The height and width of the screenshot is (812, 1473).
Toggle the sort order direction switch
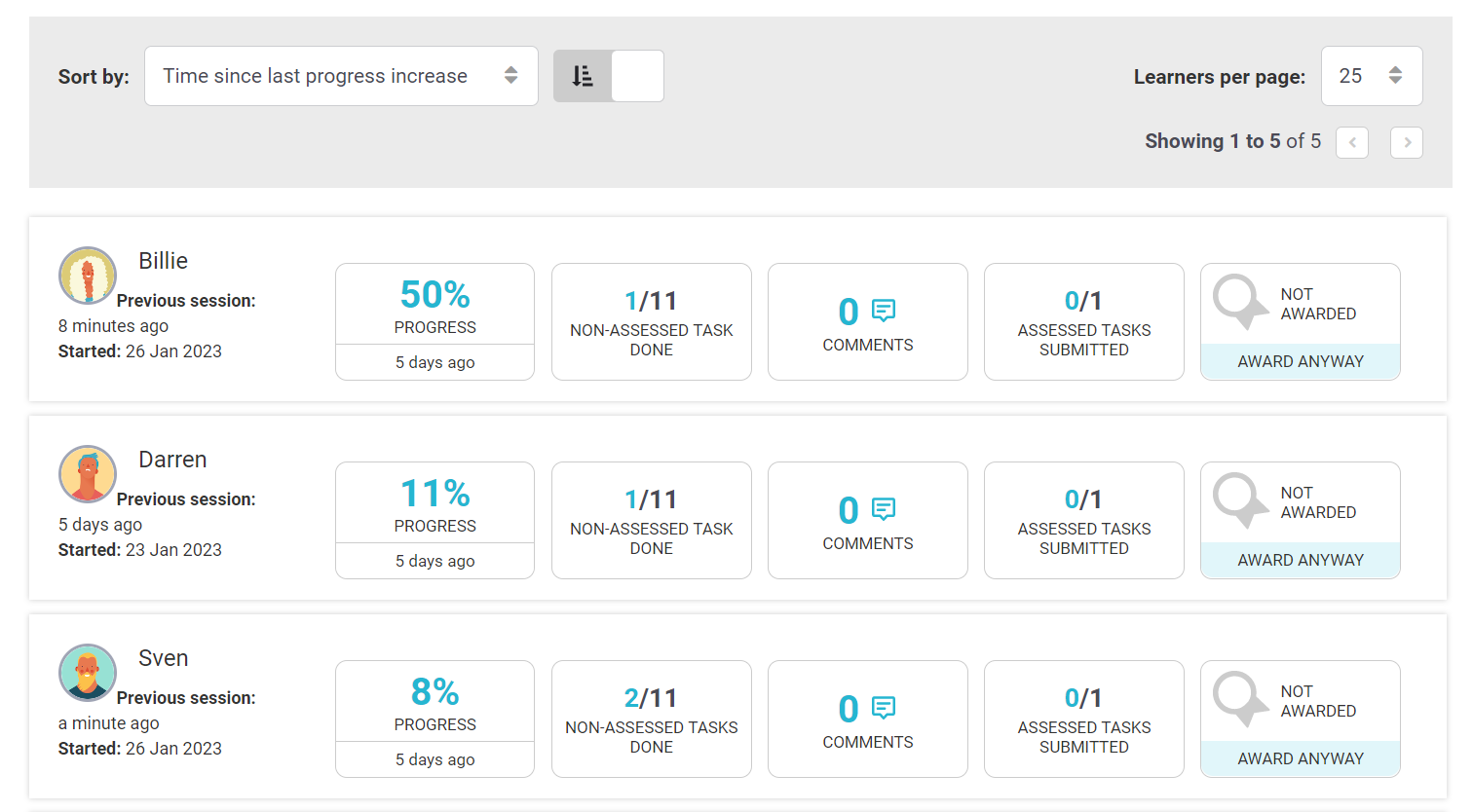pyautogui.click(x=609, y=76)
